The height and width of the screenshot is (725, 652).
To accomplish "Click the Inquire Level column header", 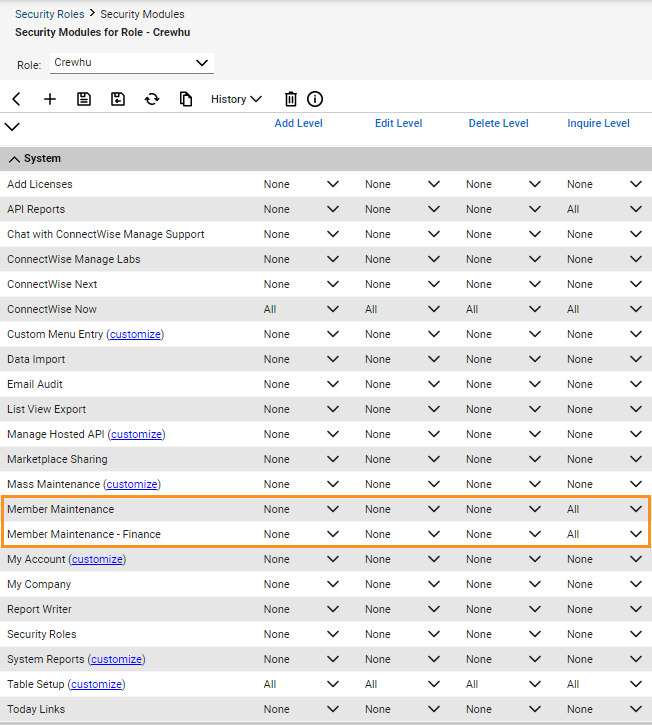I will tap(598, 123).
